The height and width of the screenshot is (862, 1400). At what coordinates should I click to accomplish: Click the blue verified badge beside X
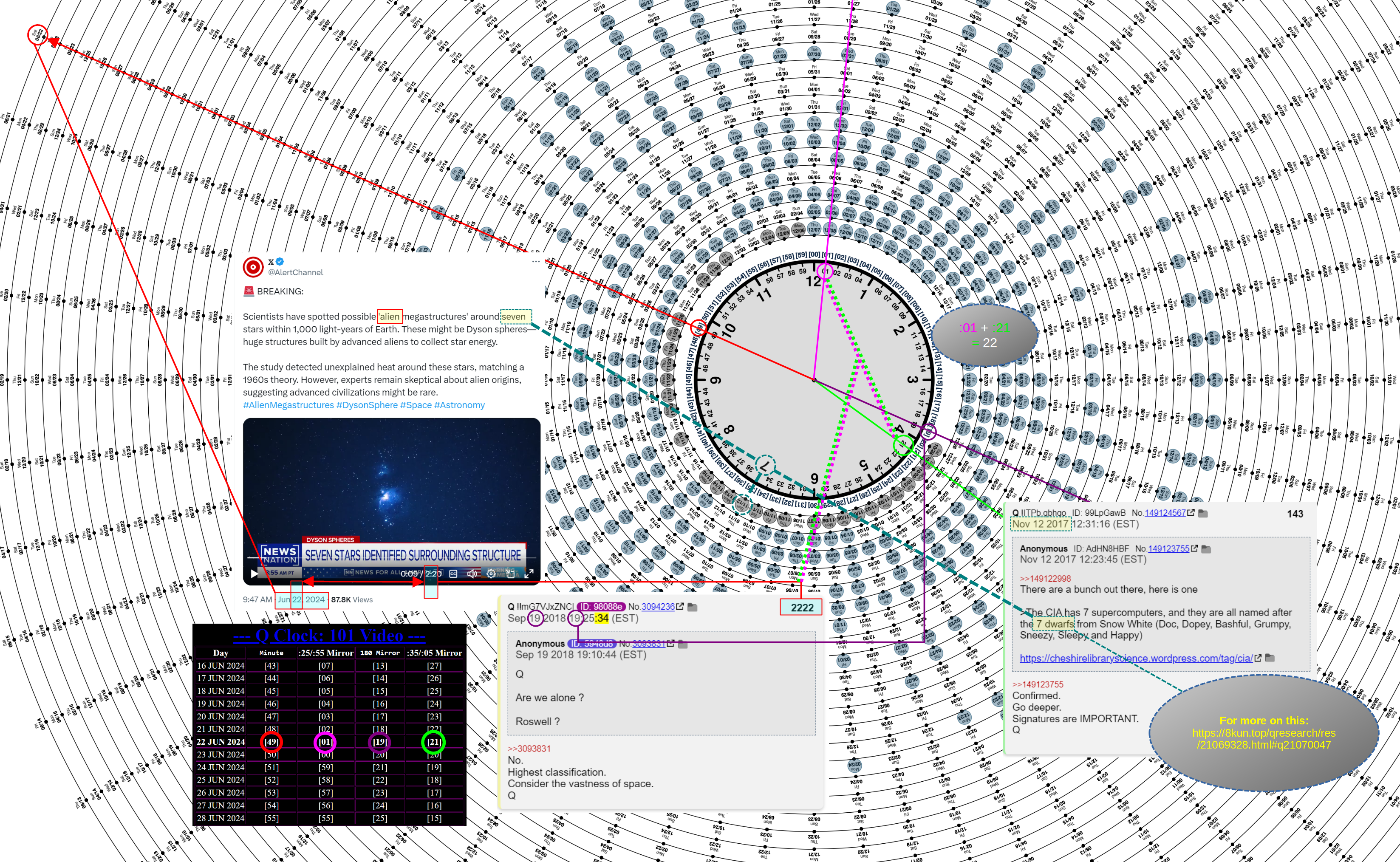[x=280, y=262]
